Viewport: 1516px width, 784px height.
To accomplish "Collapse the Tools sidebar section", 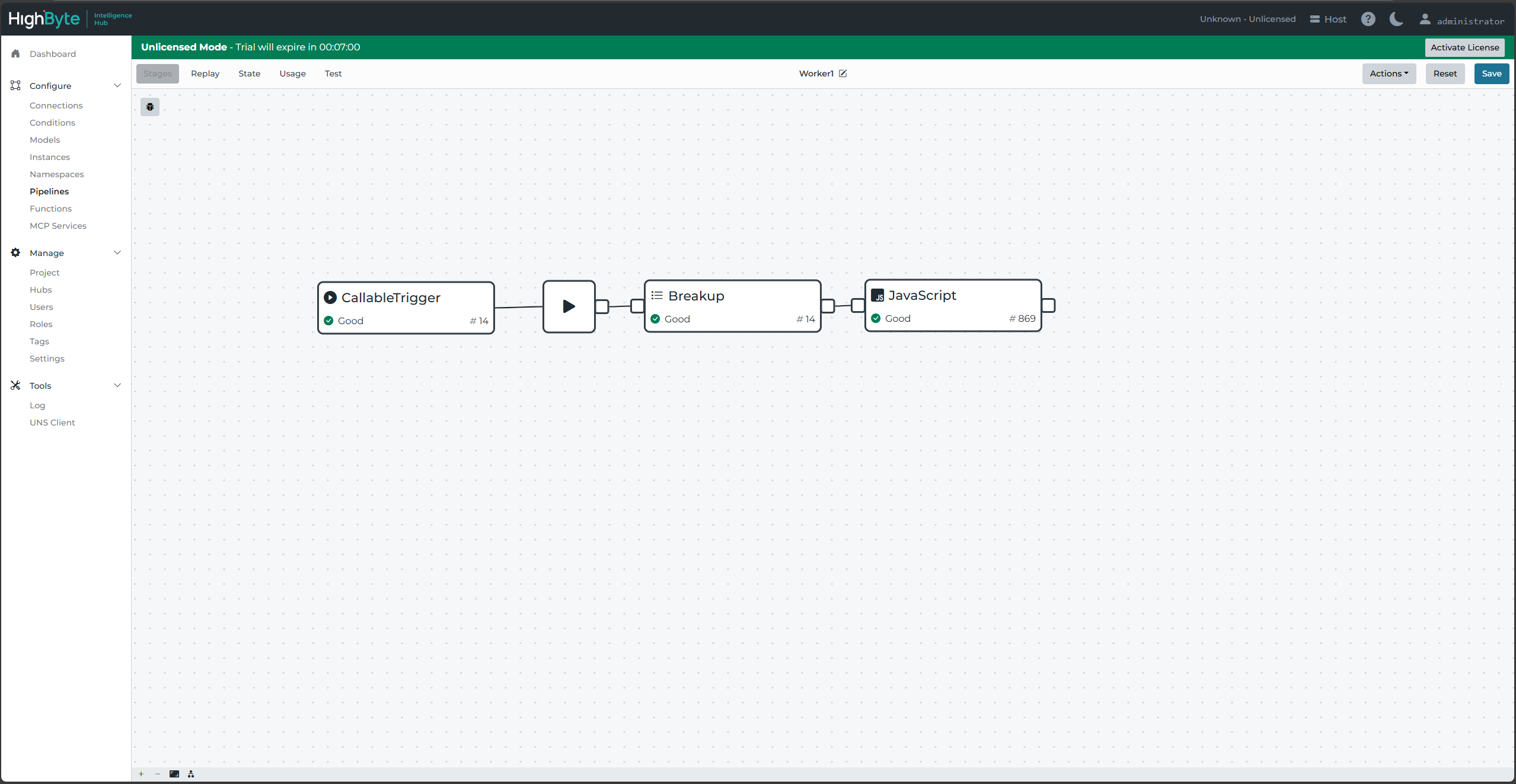I will coord(117,385).
